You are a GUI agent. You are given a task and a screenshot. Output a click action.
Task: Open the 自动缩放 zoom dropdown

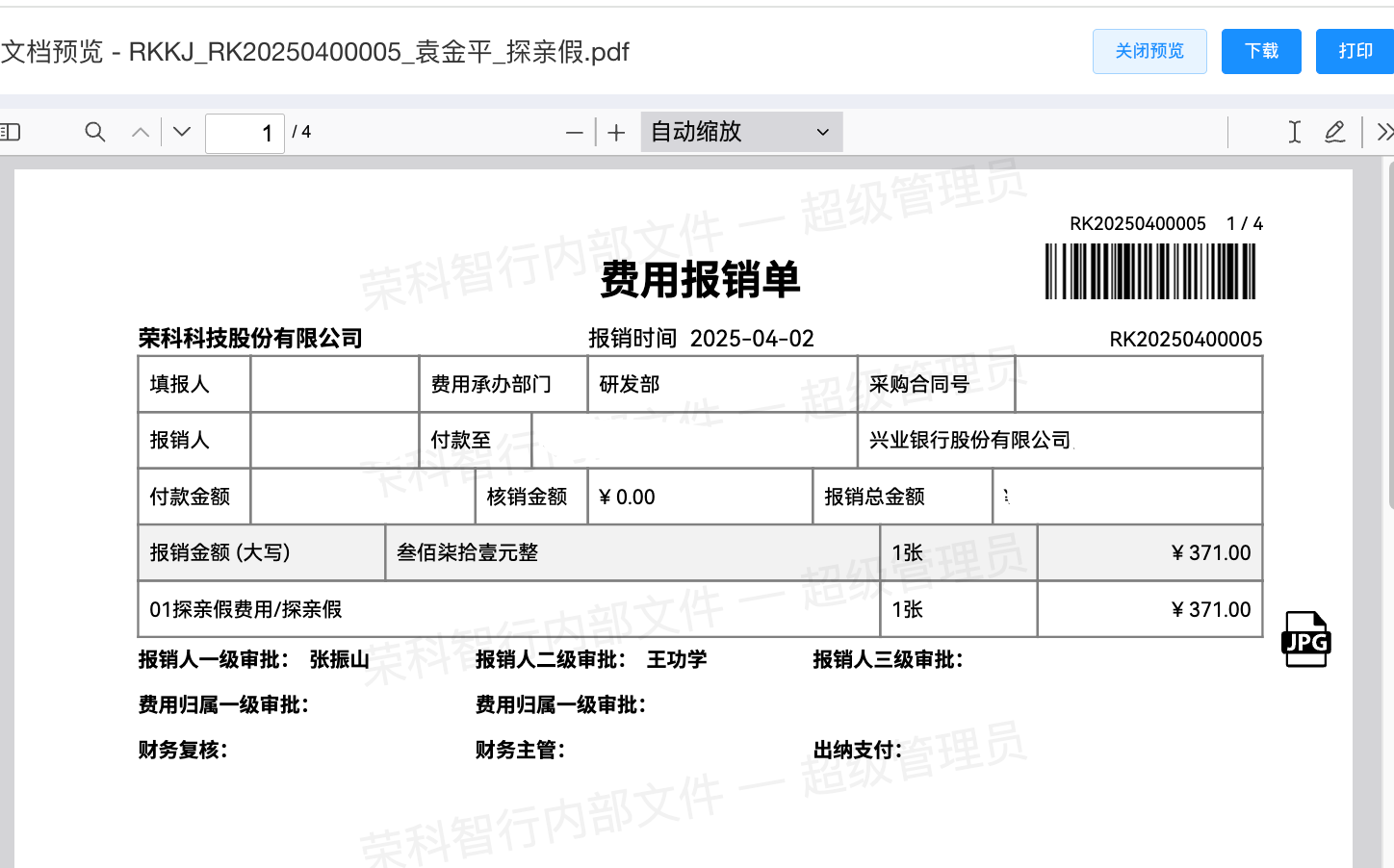coord(741,132)
